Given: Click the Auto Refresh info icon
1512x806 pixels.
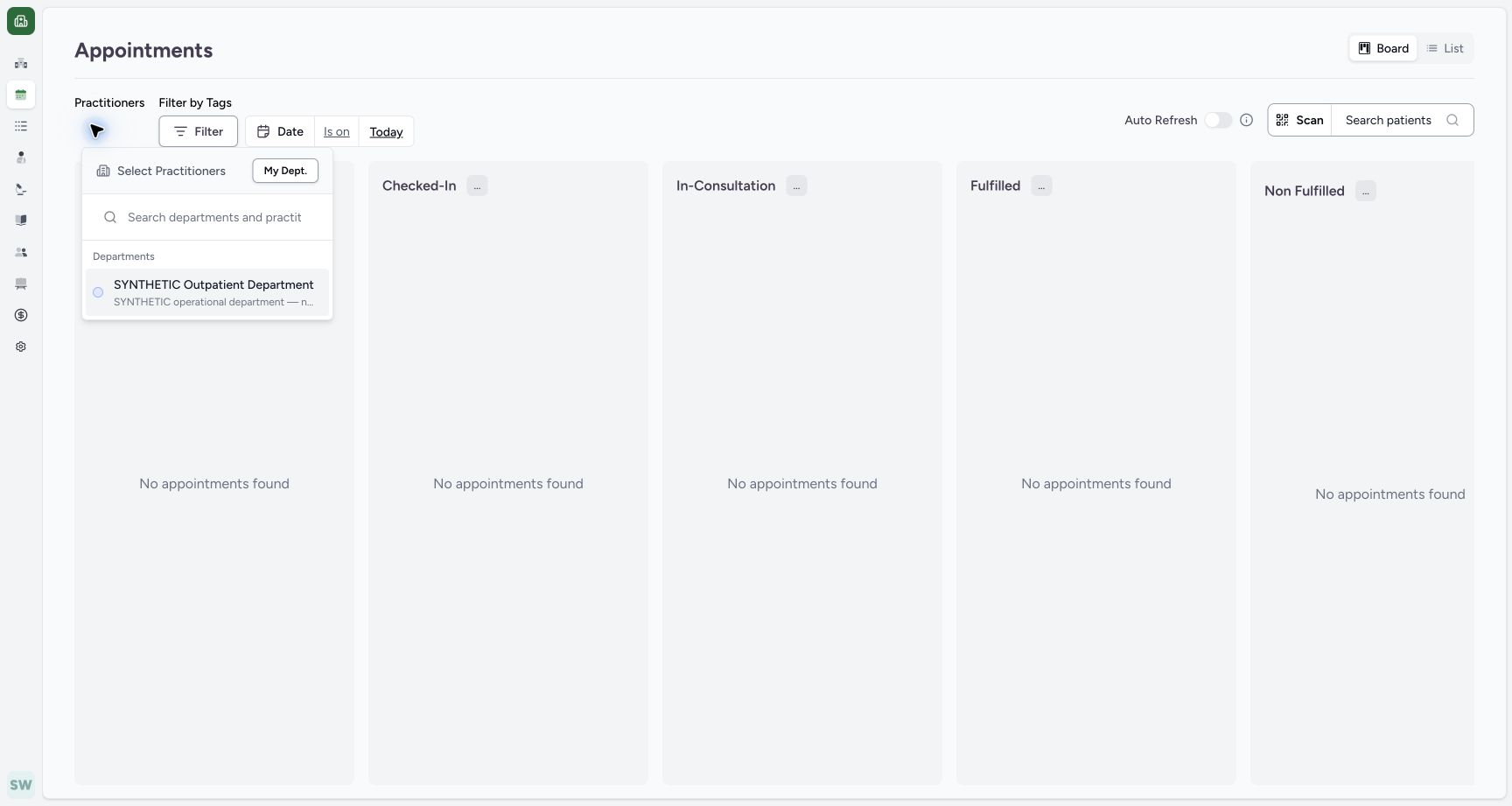Looking at the screenshot, I should pos(1247,120).
